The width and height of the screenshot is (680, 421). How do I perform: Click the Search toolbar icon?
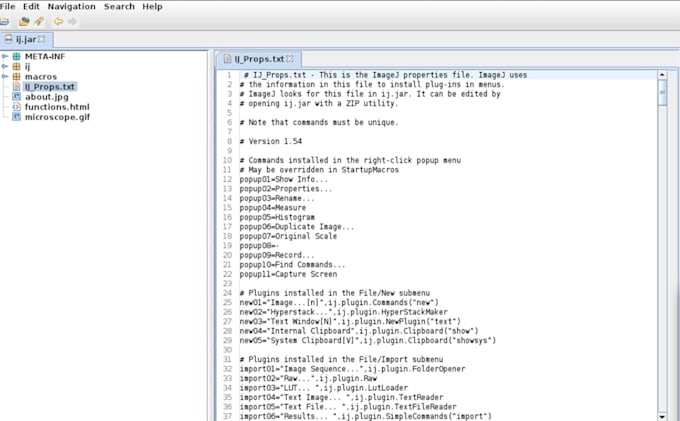(x=39, y=21)
